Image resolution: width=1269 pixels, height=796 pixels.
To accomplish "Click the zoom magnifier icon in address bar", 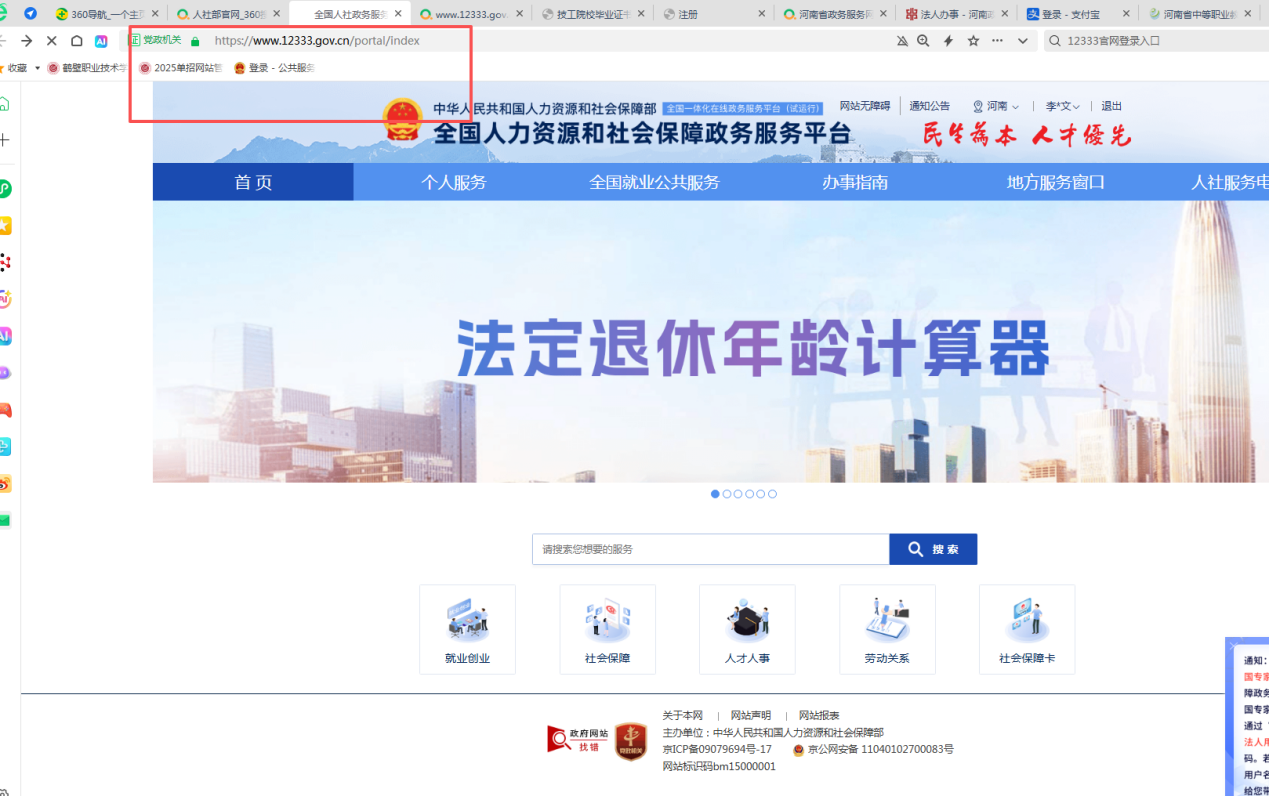I will point(923,41).
